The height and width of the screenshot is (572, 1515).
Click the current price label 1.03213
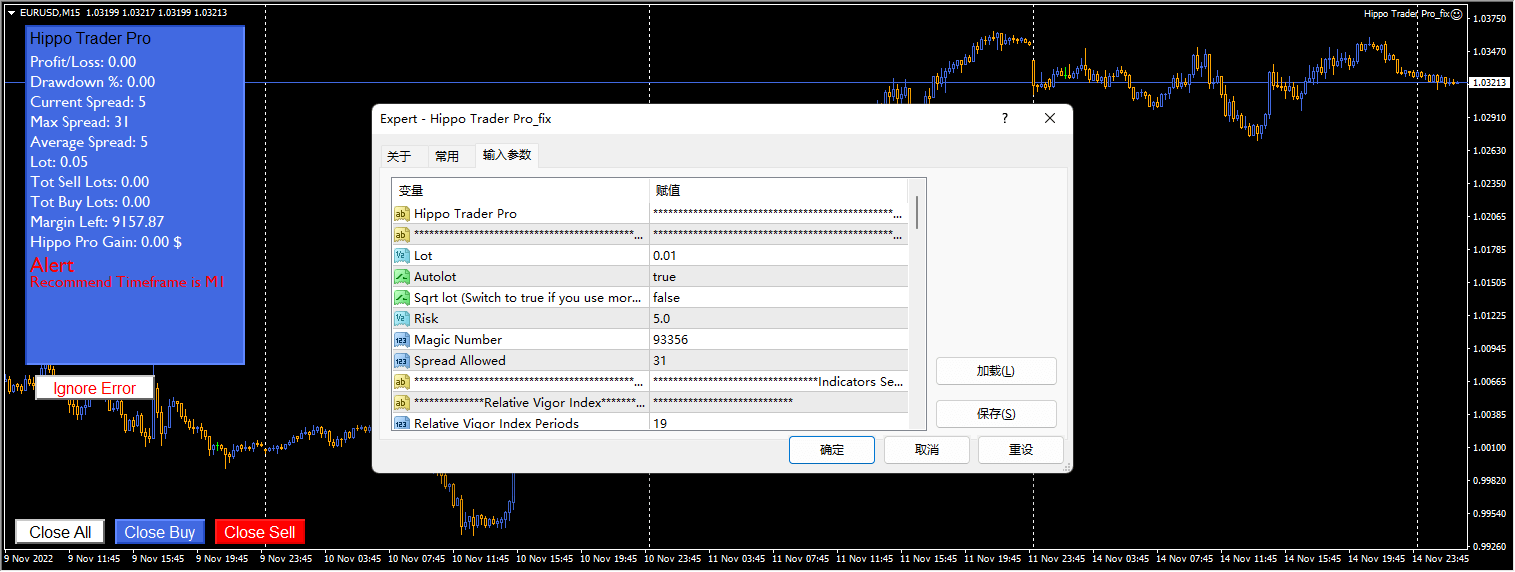tap(1488, 83)
